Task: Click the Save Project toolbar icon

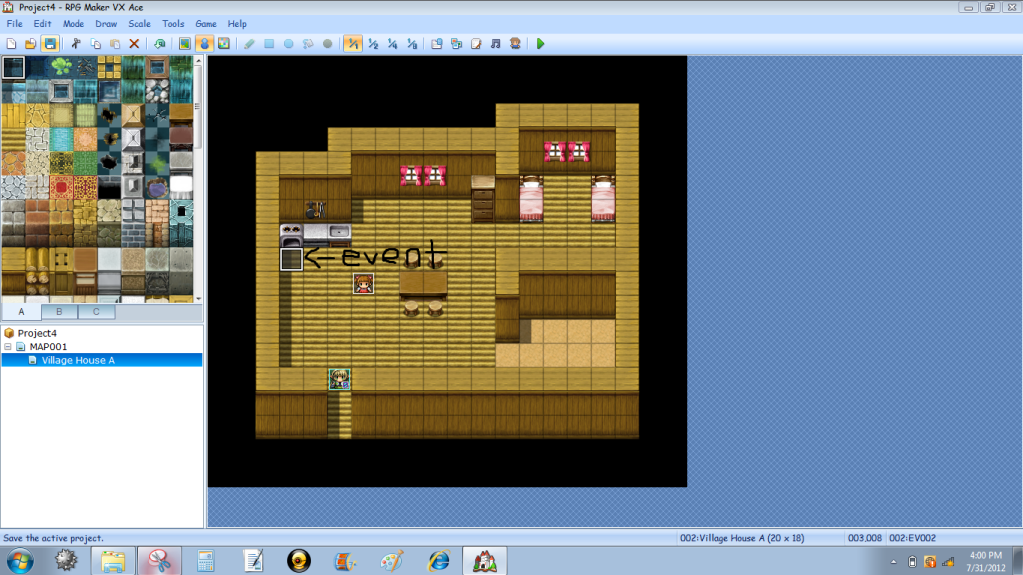Action: click(49, 44)
